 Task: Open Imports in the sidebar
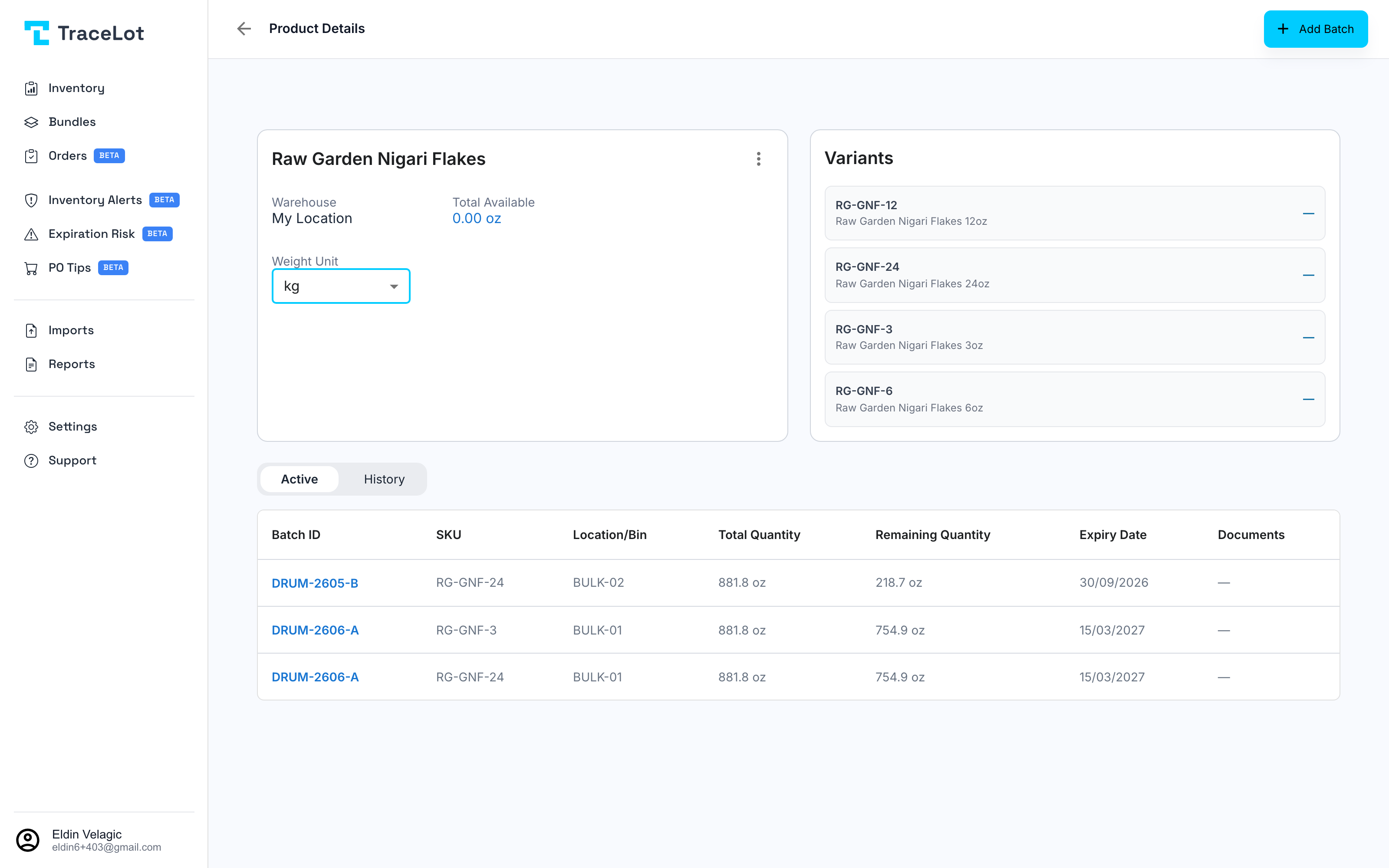71,330
